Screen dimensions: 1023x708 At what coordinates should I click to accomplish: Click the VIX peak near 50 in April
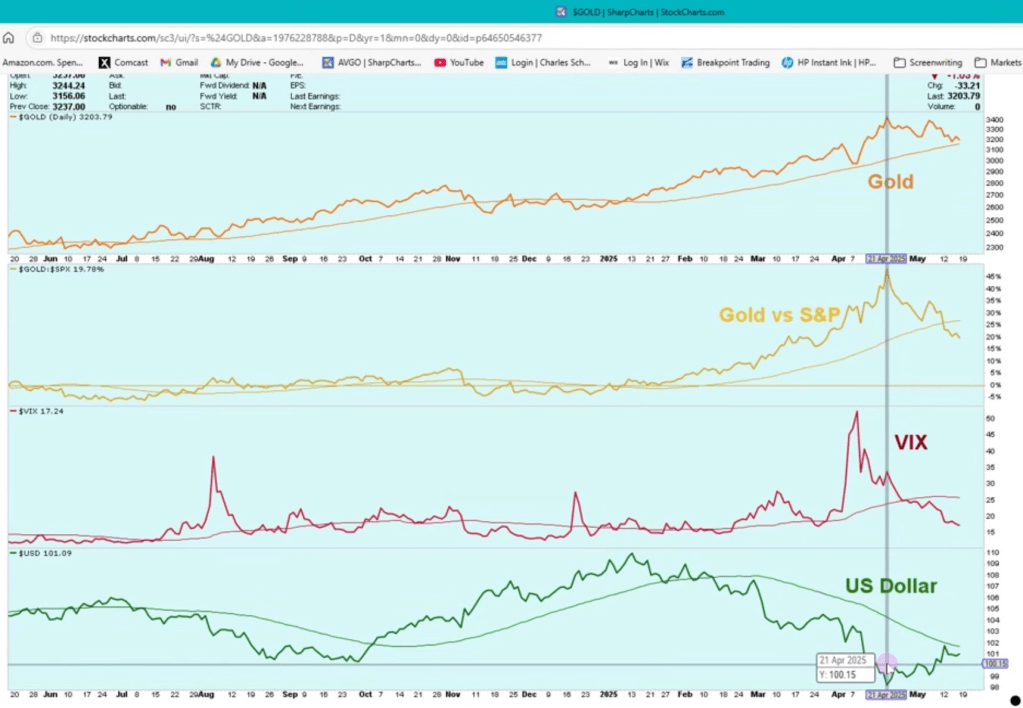point(855,413)
